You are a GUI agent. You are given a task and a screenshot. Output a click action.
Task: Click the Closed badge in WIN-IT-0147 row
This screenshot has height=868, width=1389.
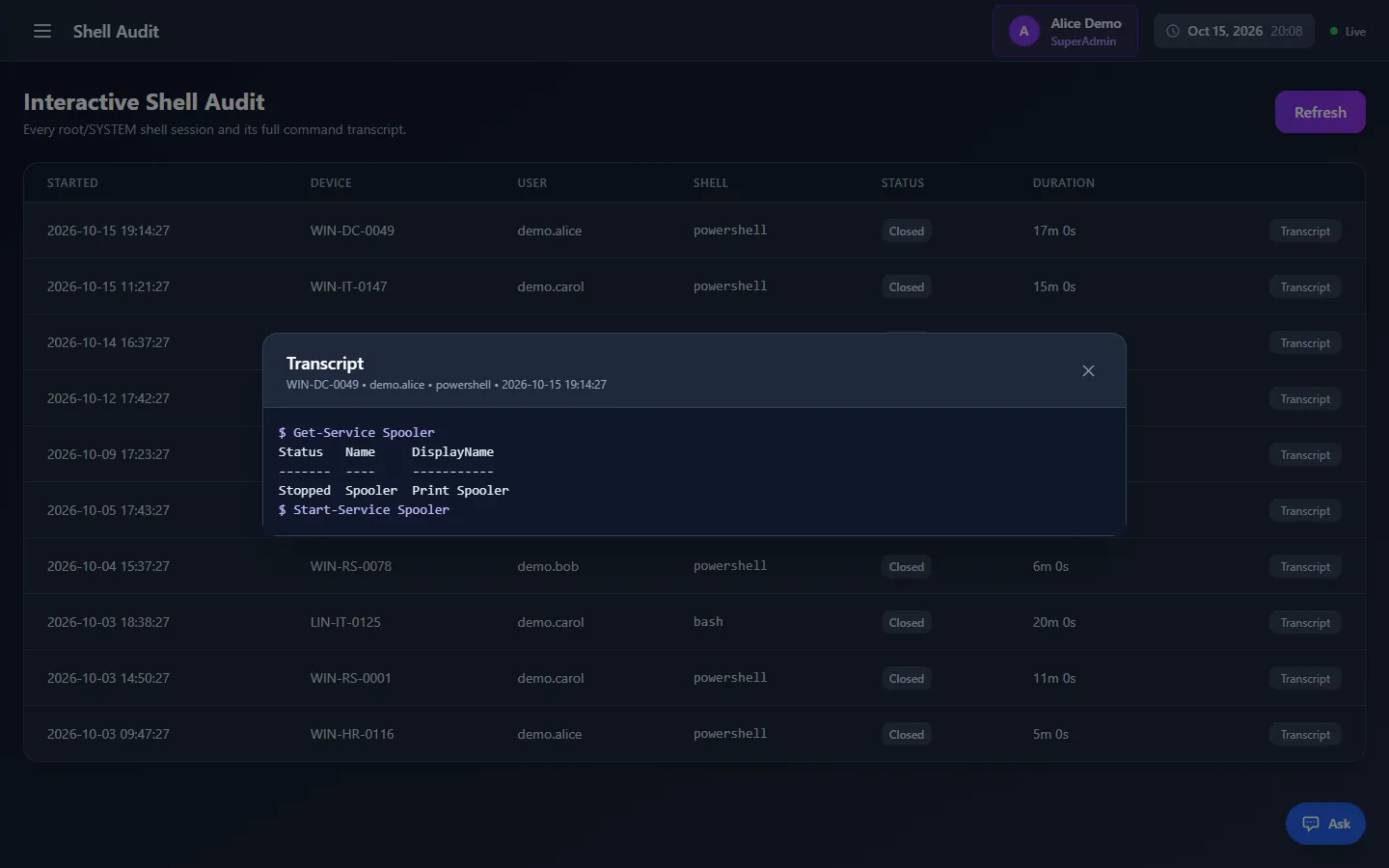pyautogui.click(x=907, y=287)
